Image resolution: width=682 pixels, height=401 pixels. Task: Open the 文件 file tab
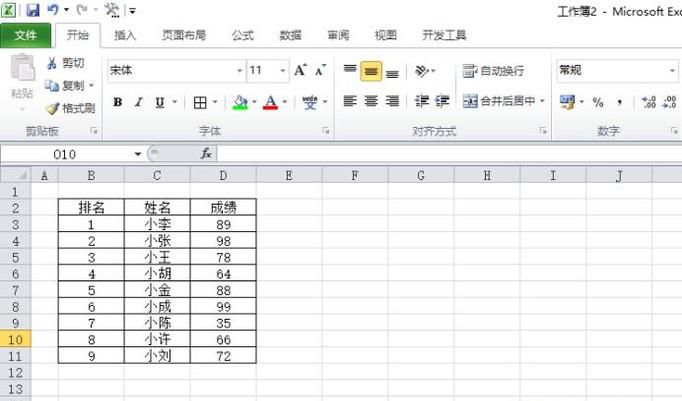[x=26, y=35]
